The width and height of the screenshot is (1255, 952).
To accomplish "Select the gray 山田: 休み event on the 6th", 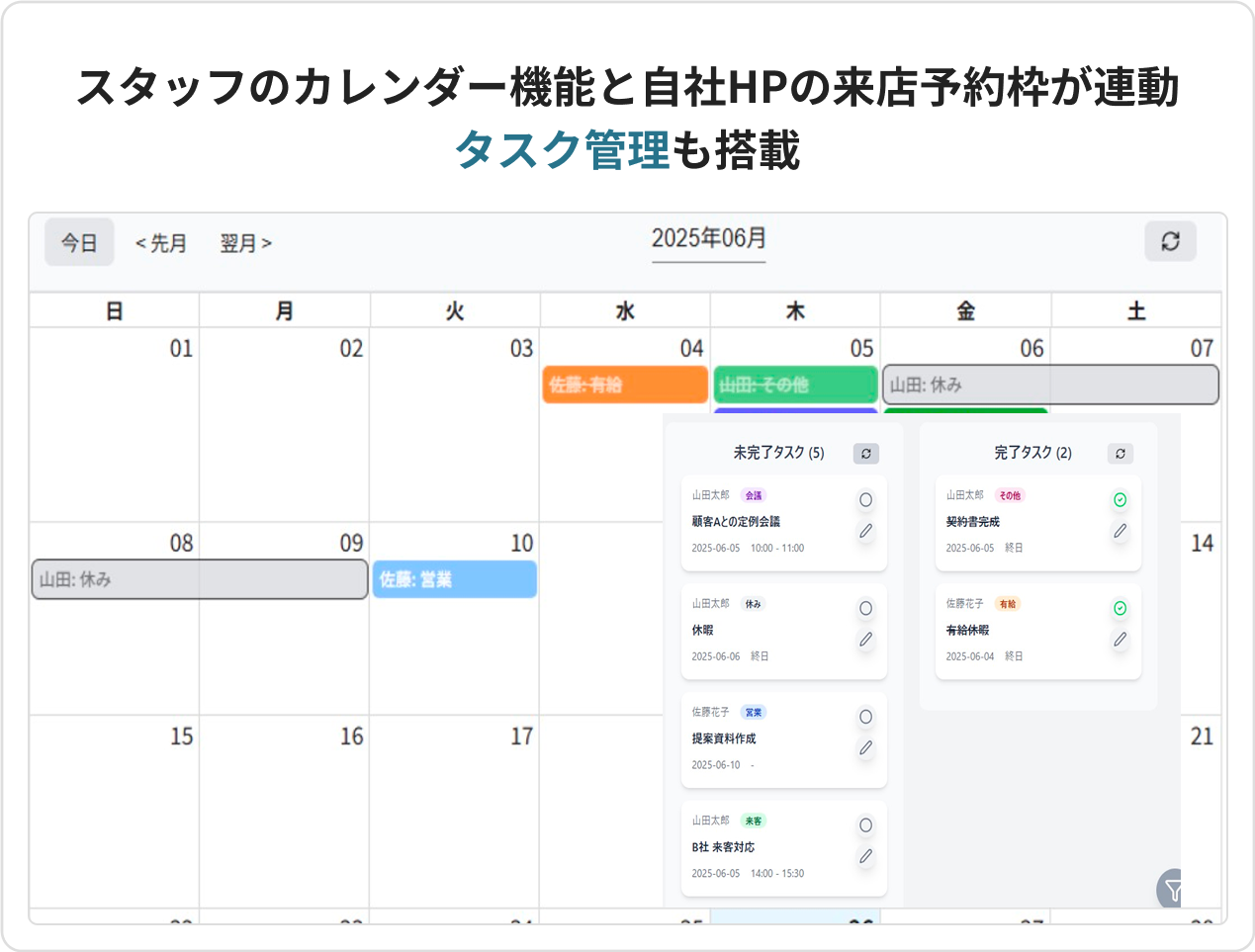I will pos(1049,385).
